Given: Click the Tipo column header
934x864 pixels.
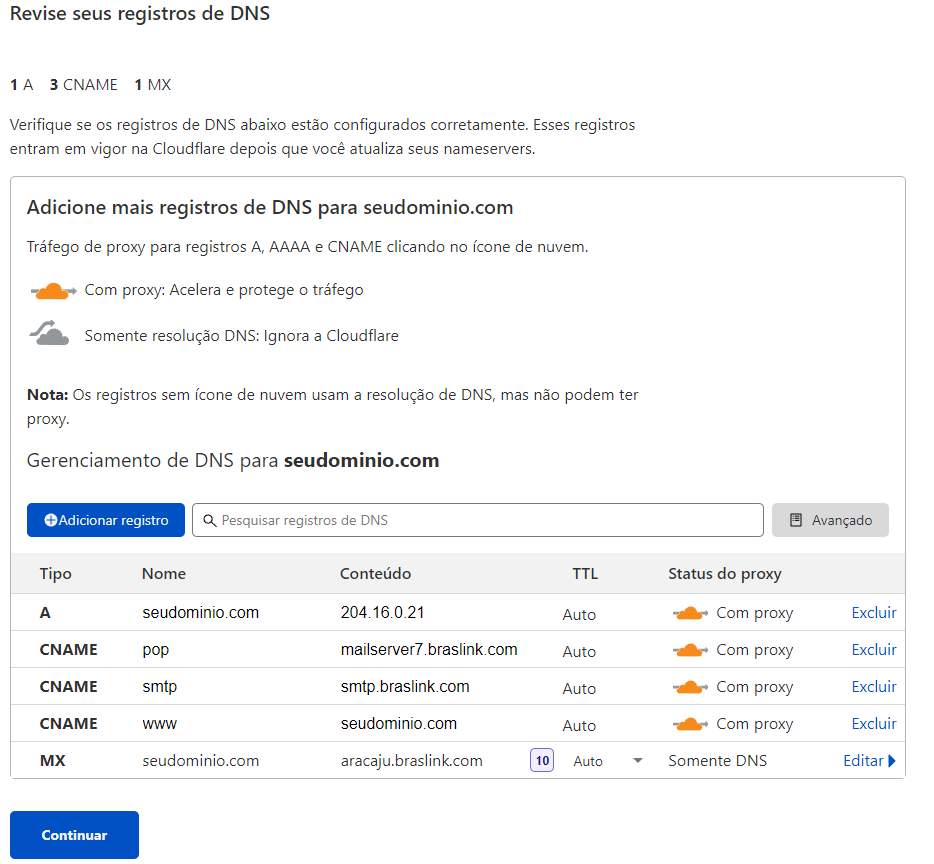Looking at the screenshot, I should click(55, 574).
